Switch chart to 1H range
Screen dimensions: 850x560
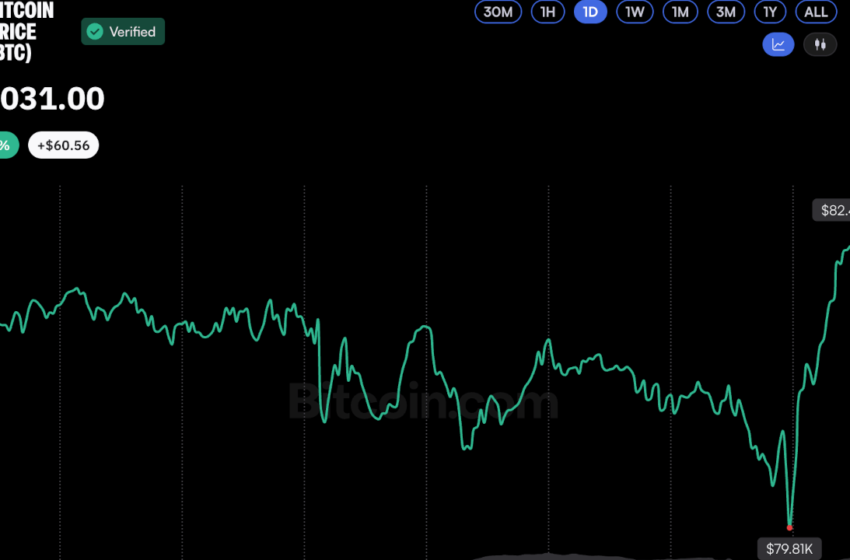[548, 12]
